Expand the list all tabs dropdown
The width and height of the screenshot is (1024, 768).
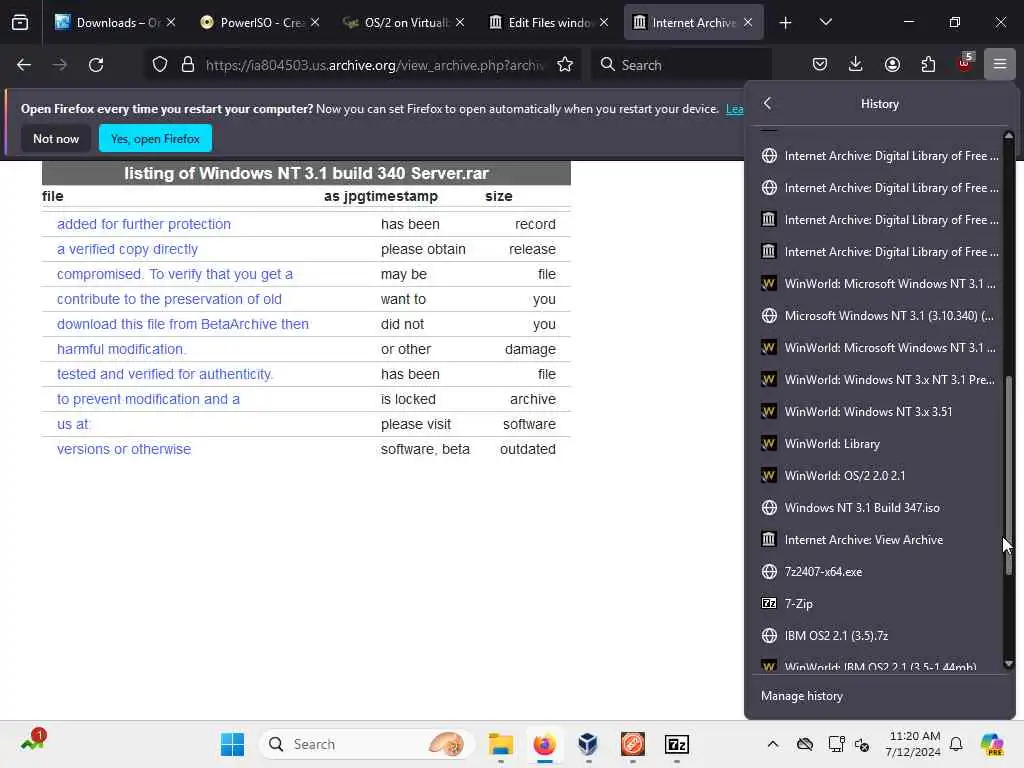pyautogui.click(x=825, y=23)
